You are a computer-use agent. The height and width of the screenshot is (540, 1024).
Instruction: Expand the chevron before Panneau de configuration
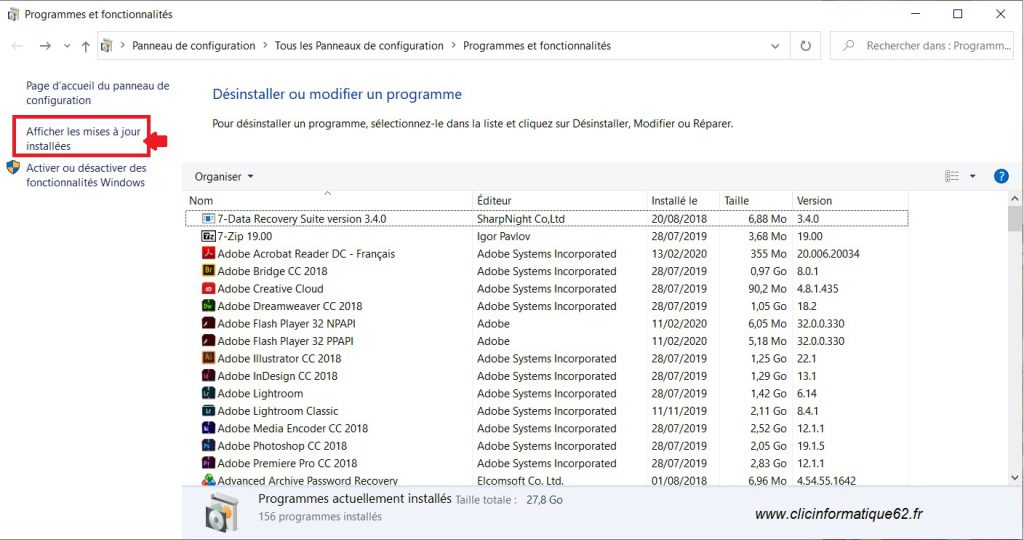click(122, 46)
